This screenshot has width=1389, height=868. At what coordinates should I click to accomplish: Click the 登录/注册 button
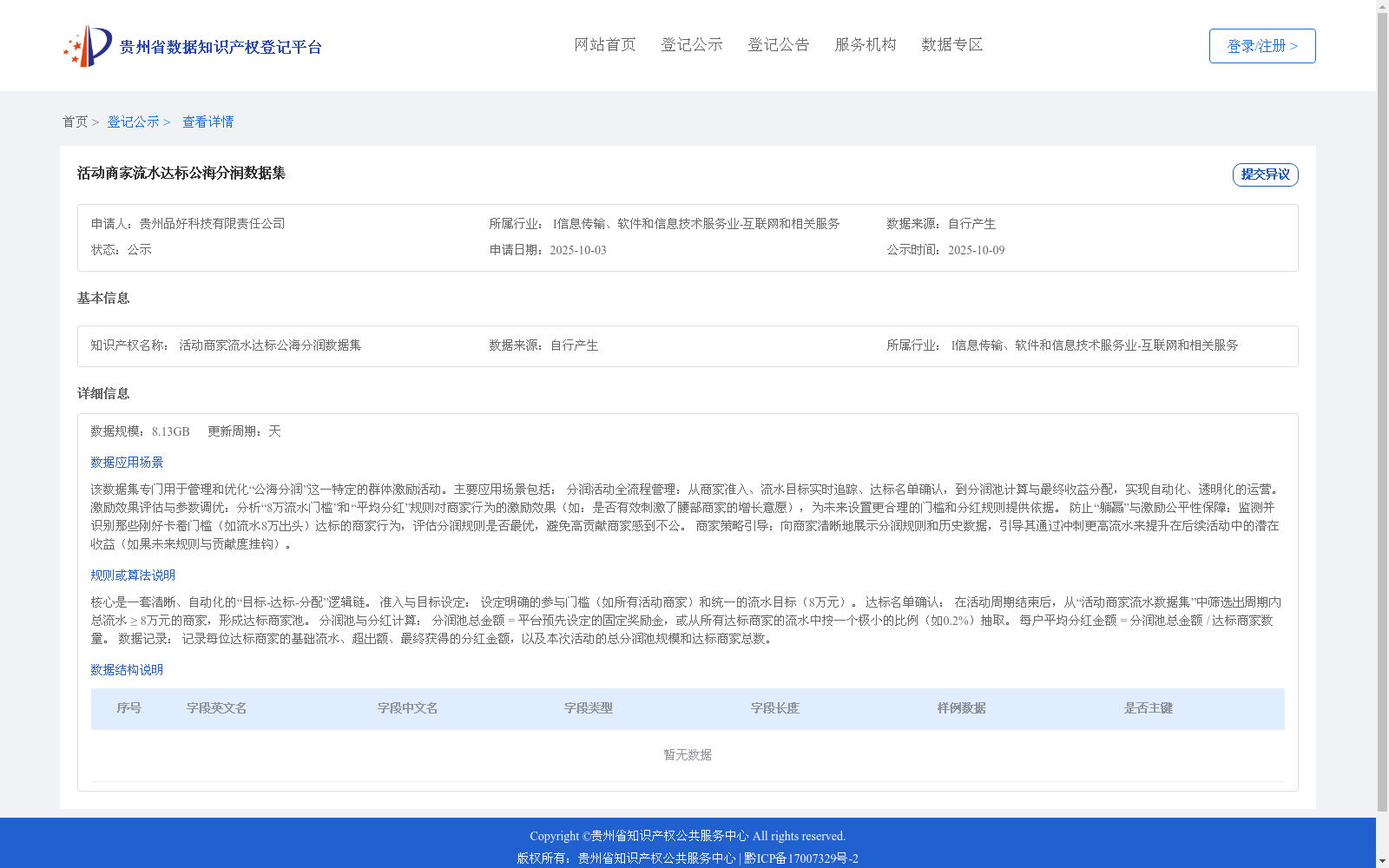pos(1262,46)
